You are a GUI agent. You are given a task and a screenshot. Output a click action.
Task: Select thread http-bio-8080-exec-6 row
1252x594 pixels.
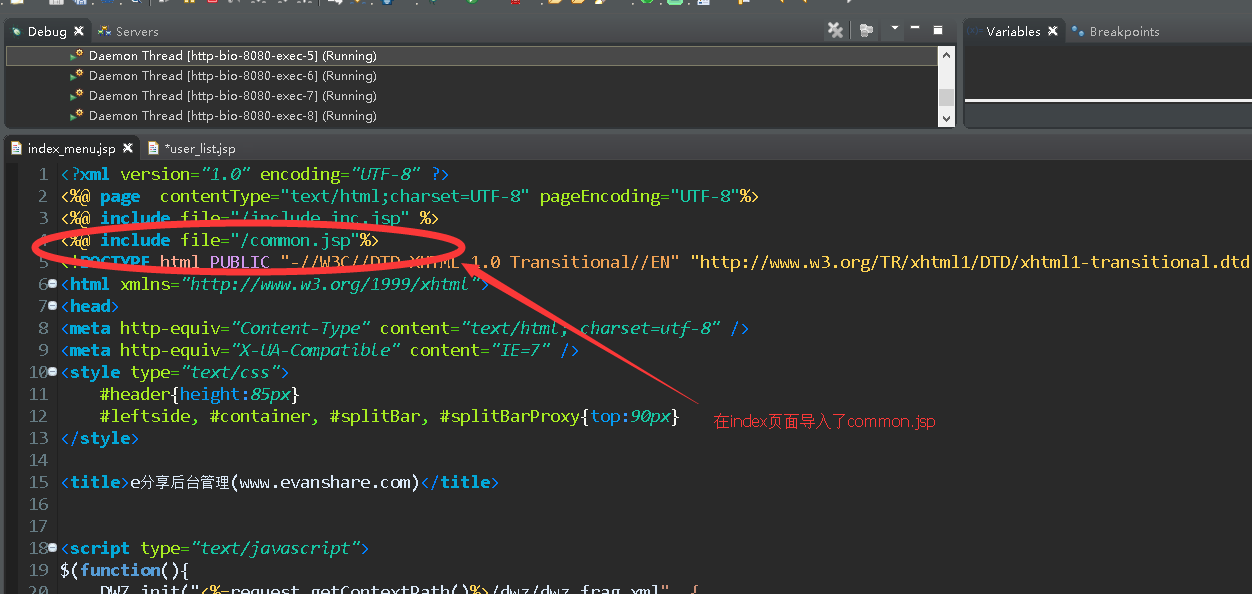(471, 76)
